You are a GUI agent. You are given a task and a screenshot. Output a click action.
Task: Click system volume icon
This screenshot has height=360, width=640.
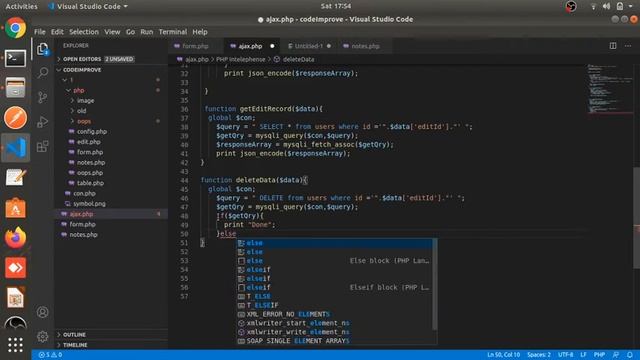[x=606, y=6]
